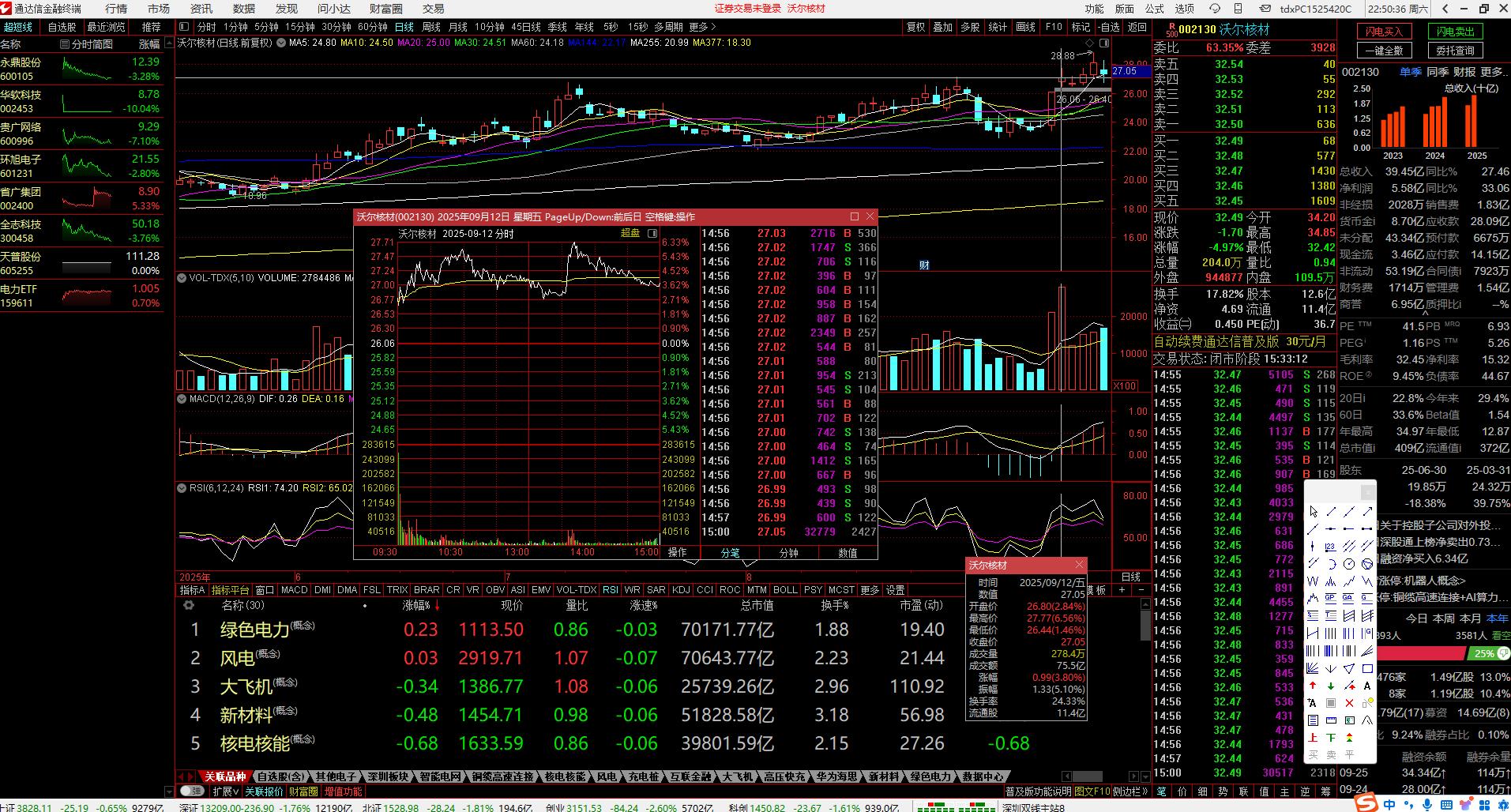Pick the rectangle drawing tool

point(1367,668)
